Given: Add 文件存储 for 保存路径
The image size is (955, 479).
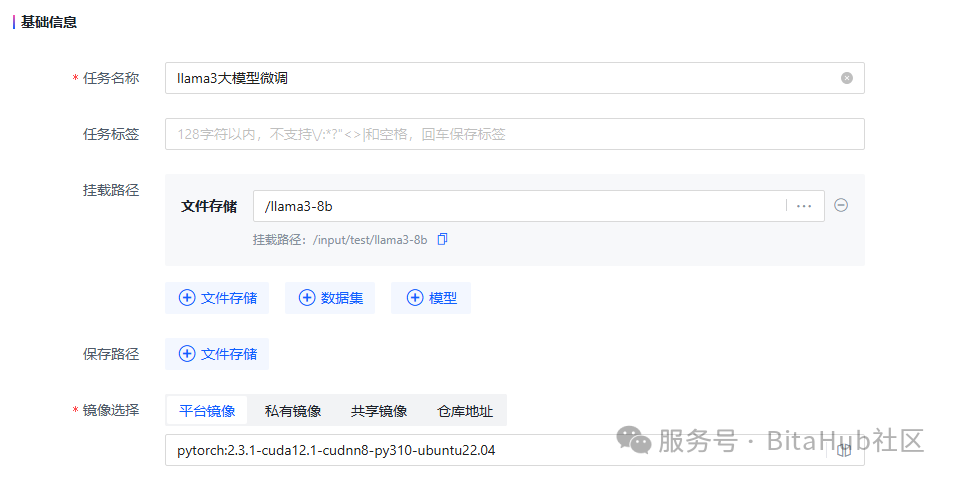Looking at the screenshot, I should (x=217, y=354).
